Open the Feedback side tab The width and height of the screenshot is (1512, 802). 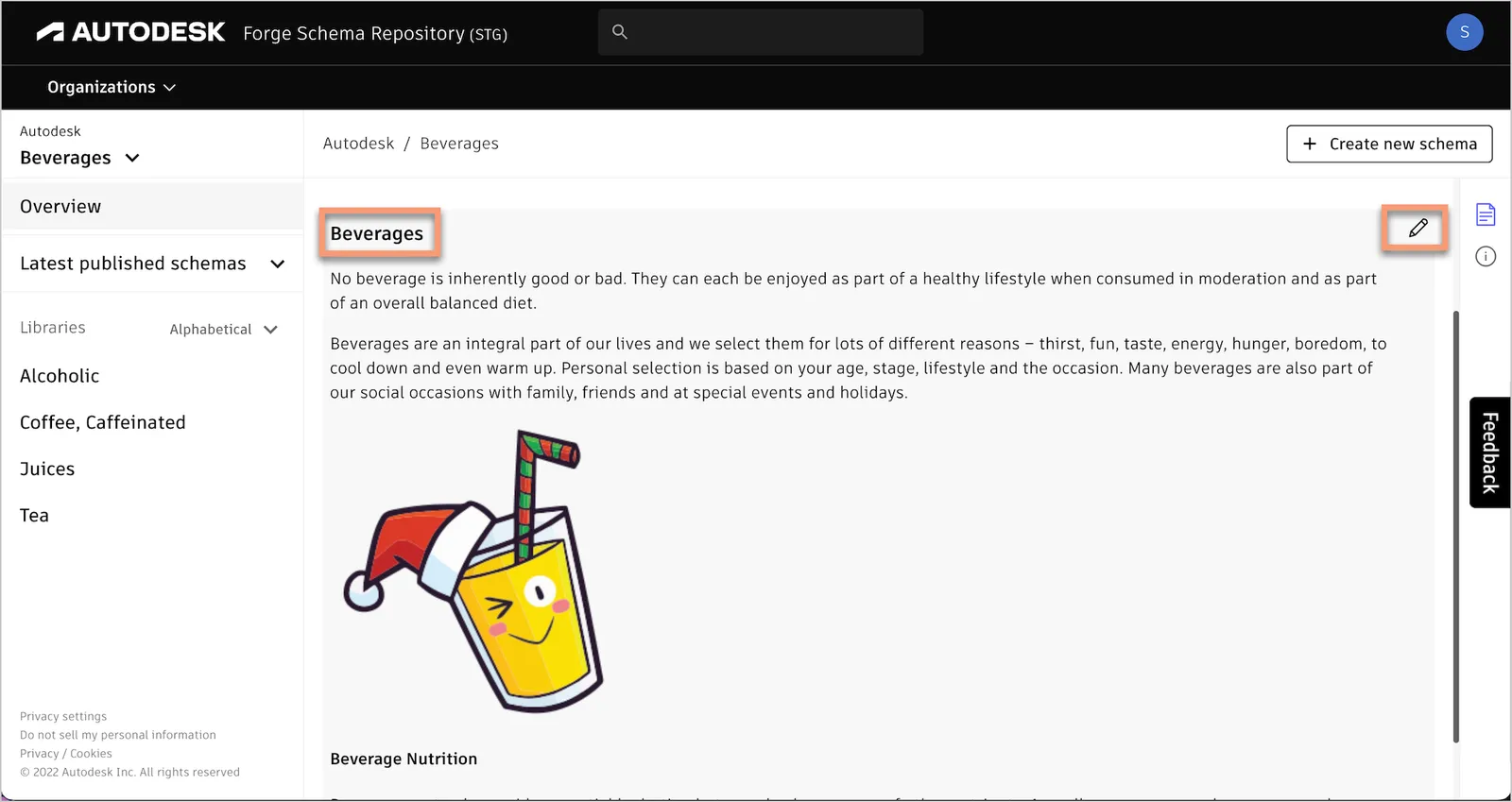[x=1490, y=452]
